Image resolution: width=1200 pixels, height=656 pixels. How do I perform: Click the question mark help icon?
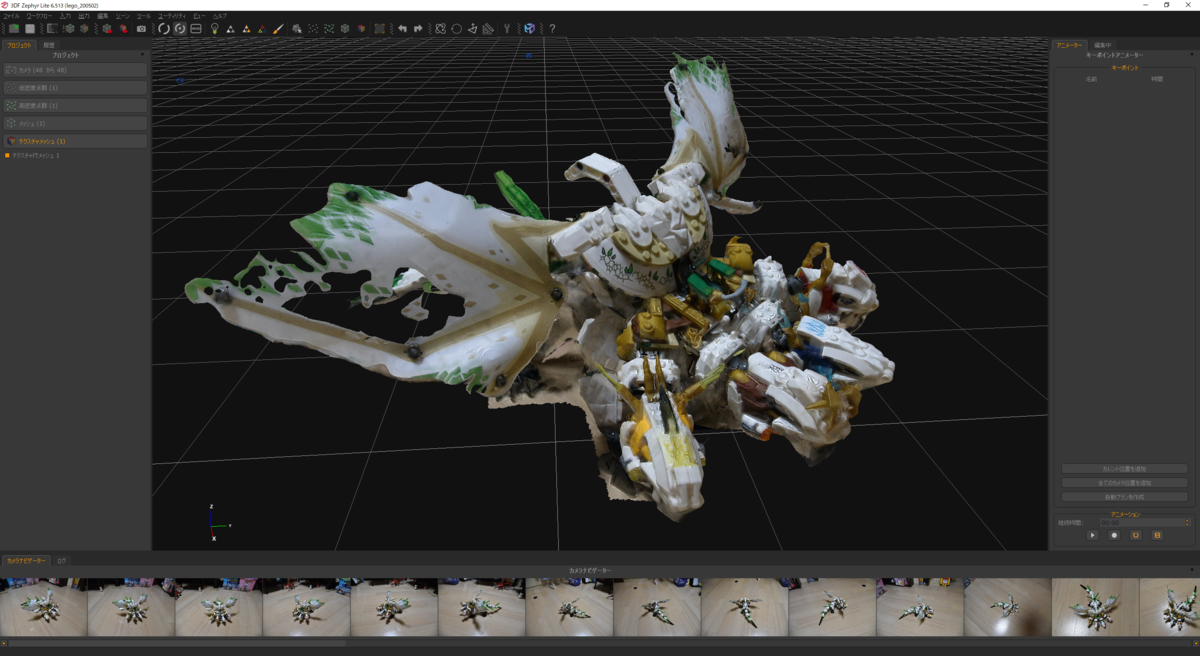click(x=552, y=29)
